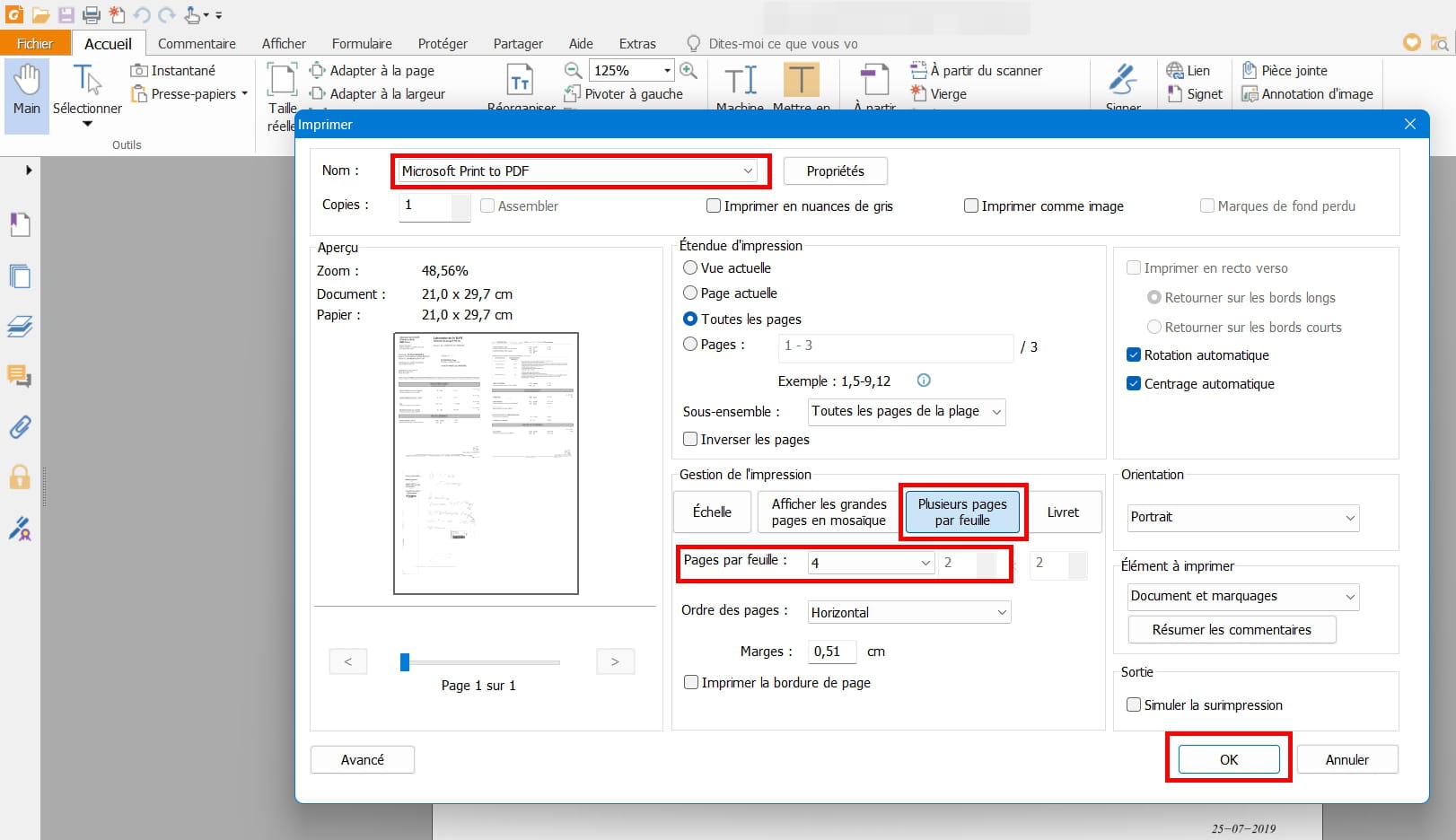1456x840 pixels.
Task: Click Résumer les commentaires button
Action: pos(1232,629)
